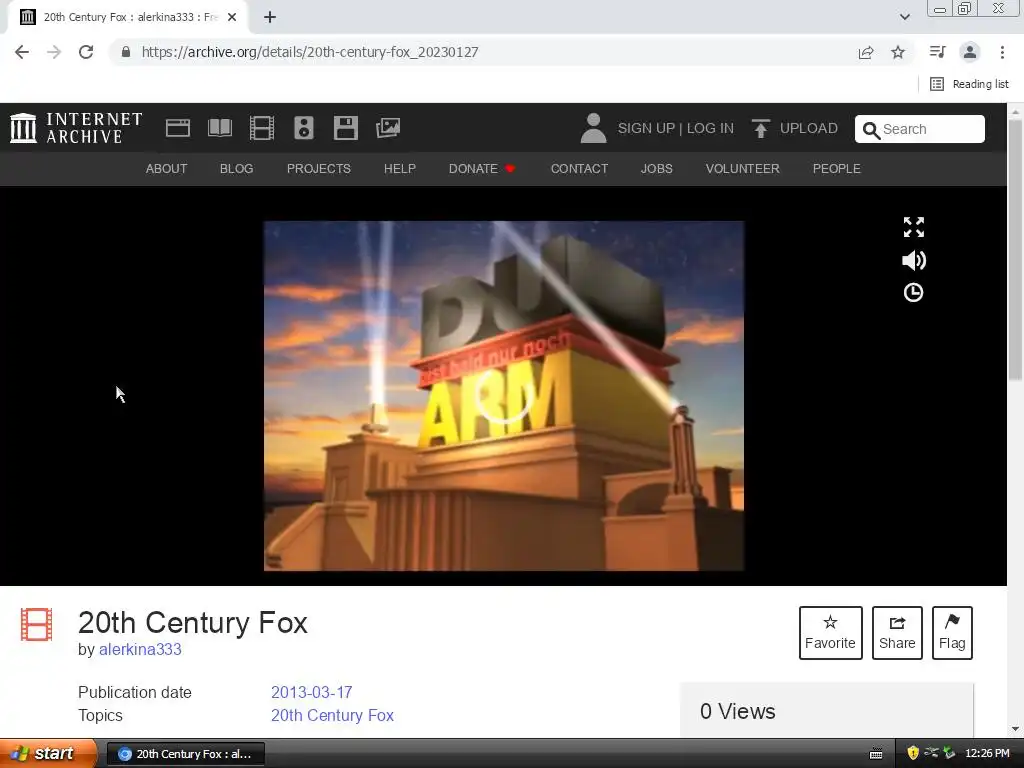Click the address bar URL
1024x768 pixels.
pyautogui.click(x=310, y=52)
